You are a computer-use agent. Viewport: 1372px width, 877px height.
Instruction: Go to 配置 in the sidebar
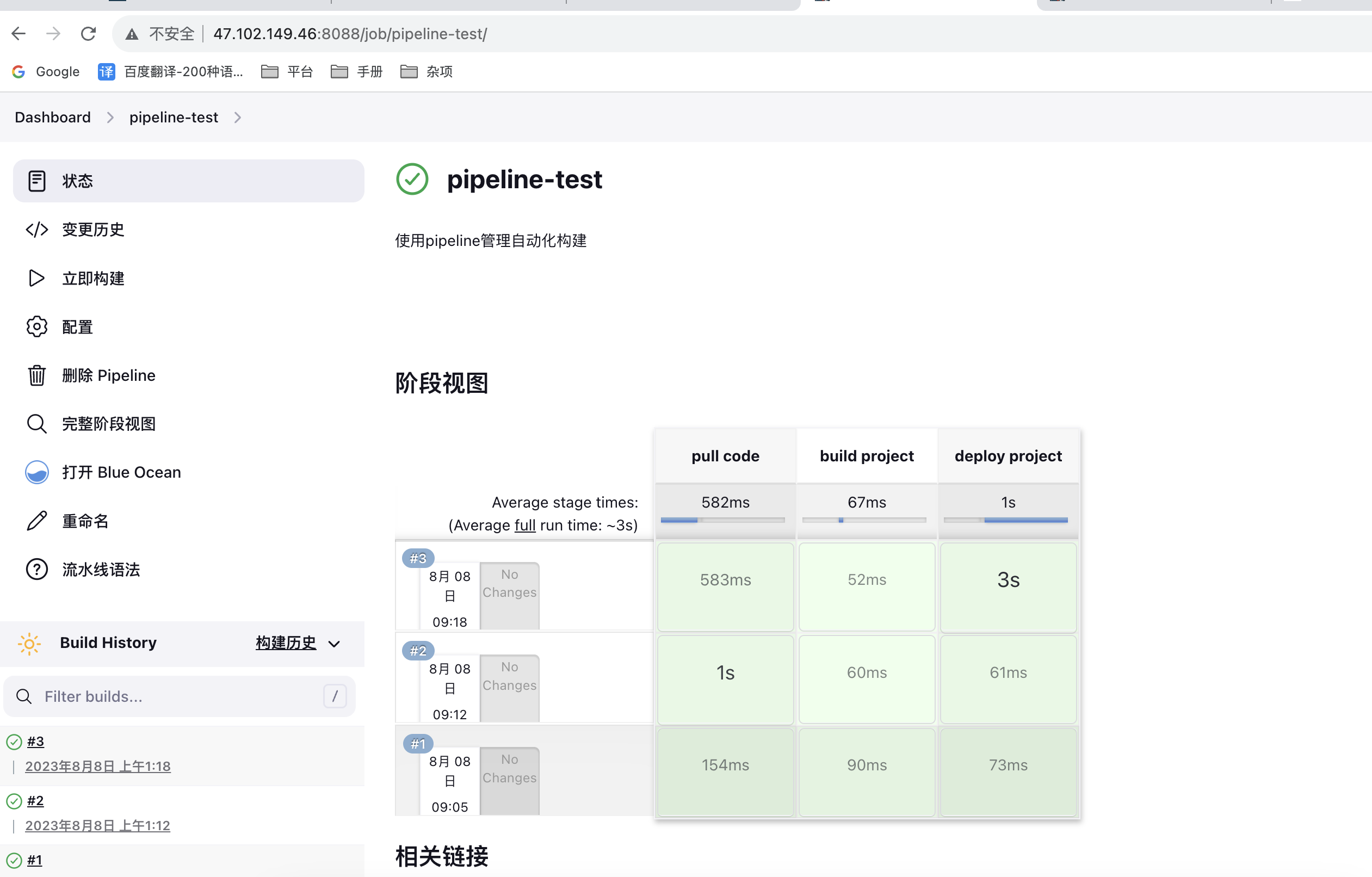click(x=189, y=327)
